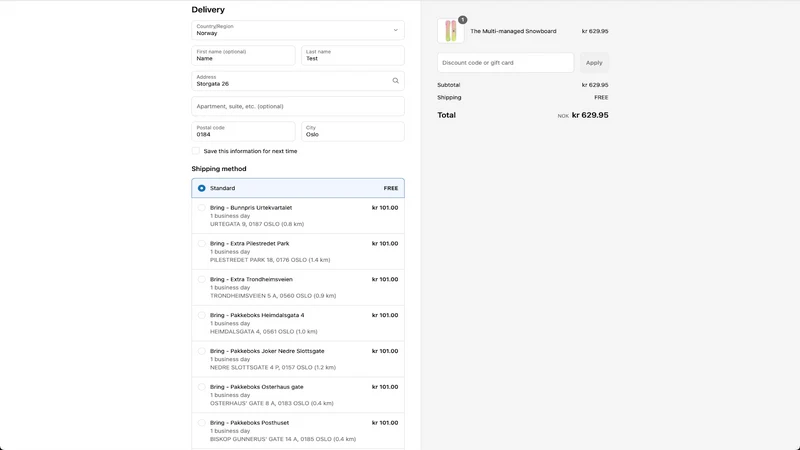Click the Apply discount button
The image size is (800, 450).
(x=594, y=63)
